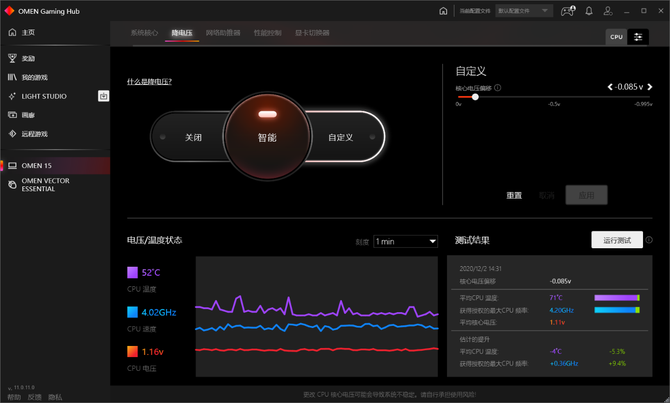670x403 pixels.
Task: Click the 重置 reset button
Action: 514,195
